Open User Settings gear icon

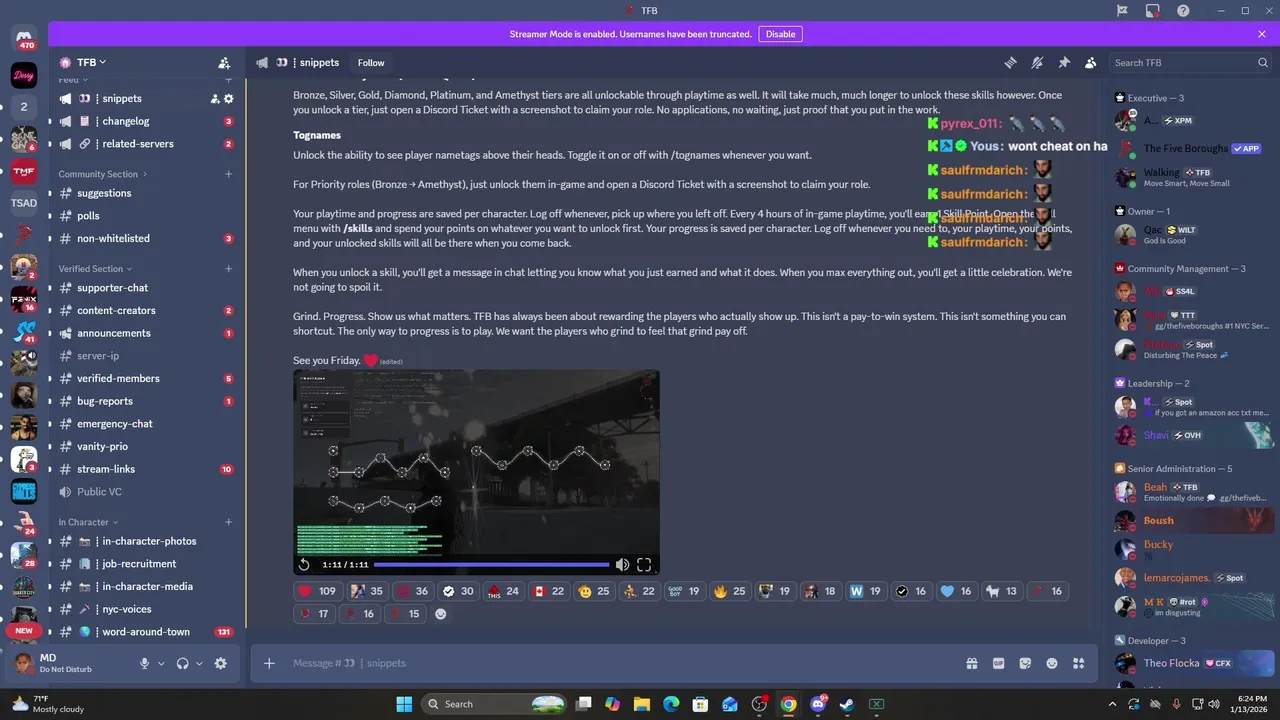pyautogui.click(x=220, y=663)
